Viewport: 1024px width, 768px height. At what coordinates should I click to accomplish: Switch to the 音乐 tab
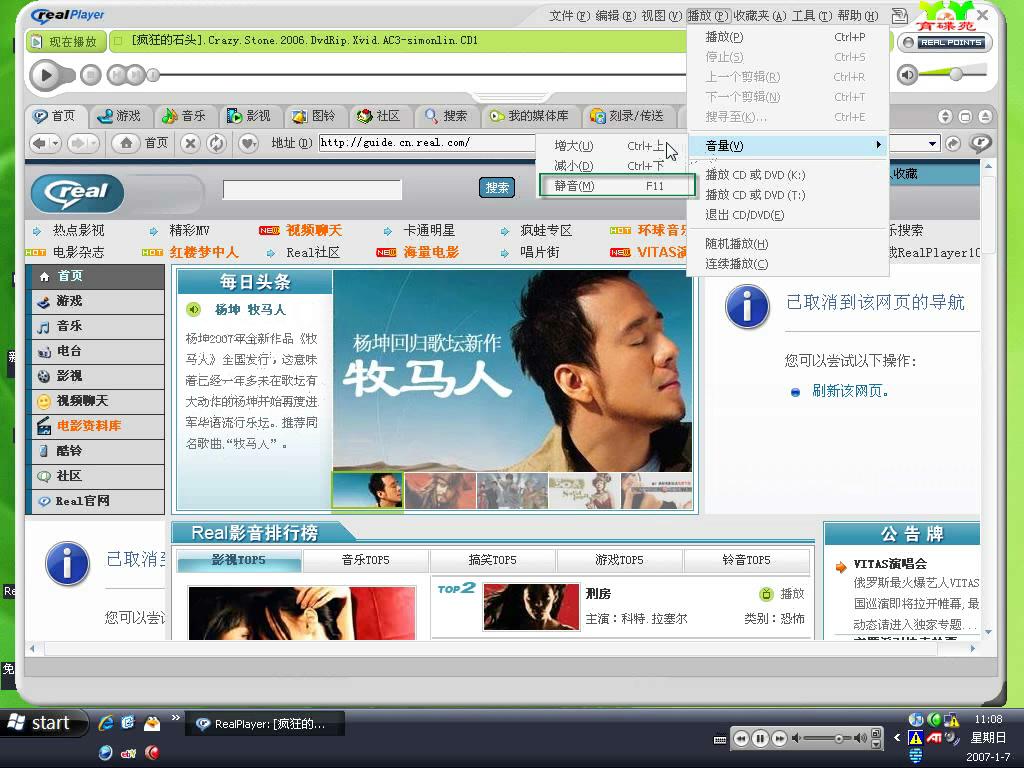[x=184, y=116]
